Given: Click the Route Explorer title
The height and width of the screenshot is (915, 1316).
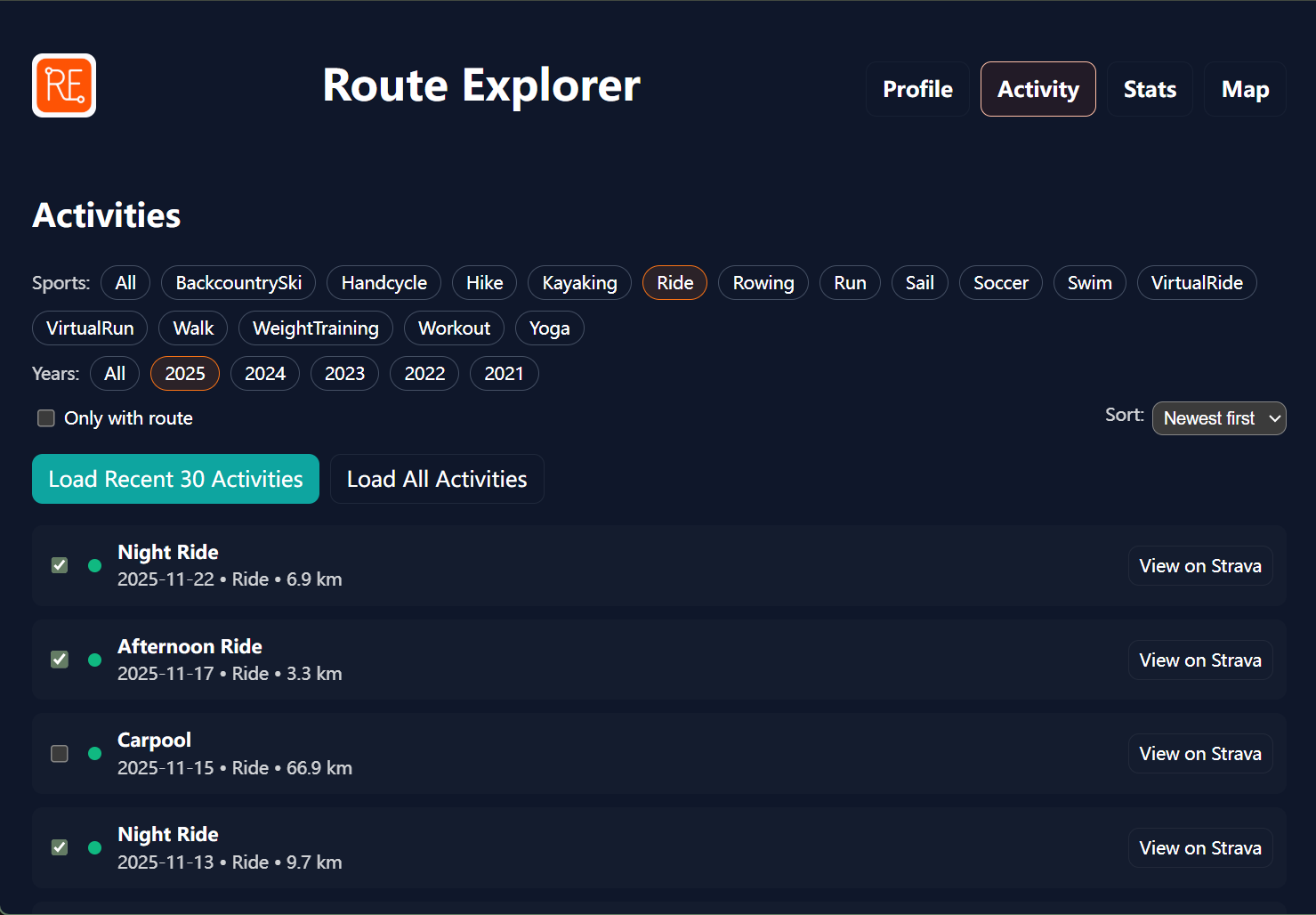Looking at the screenshot, I should pos(481,85).
